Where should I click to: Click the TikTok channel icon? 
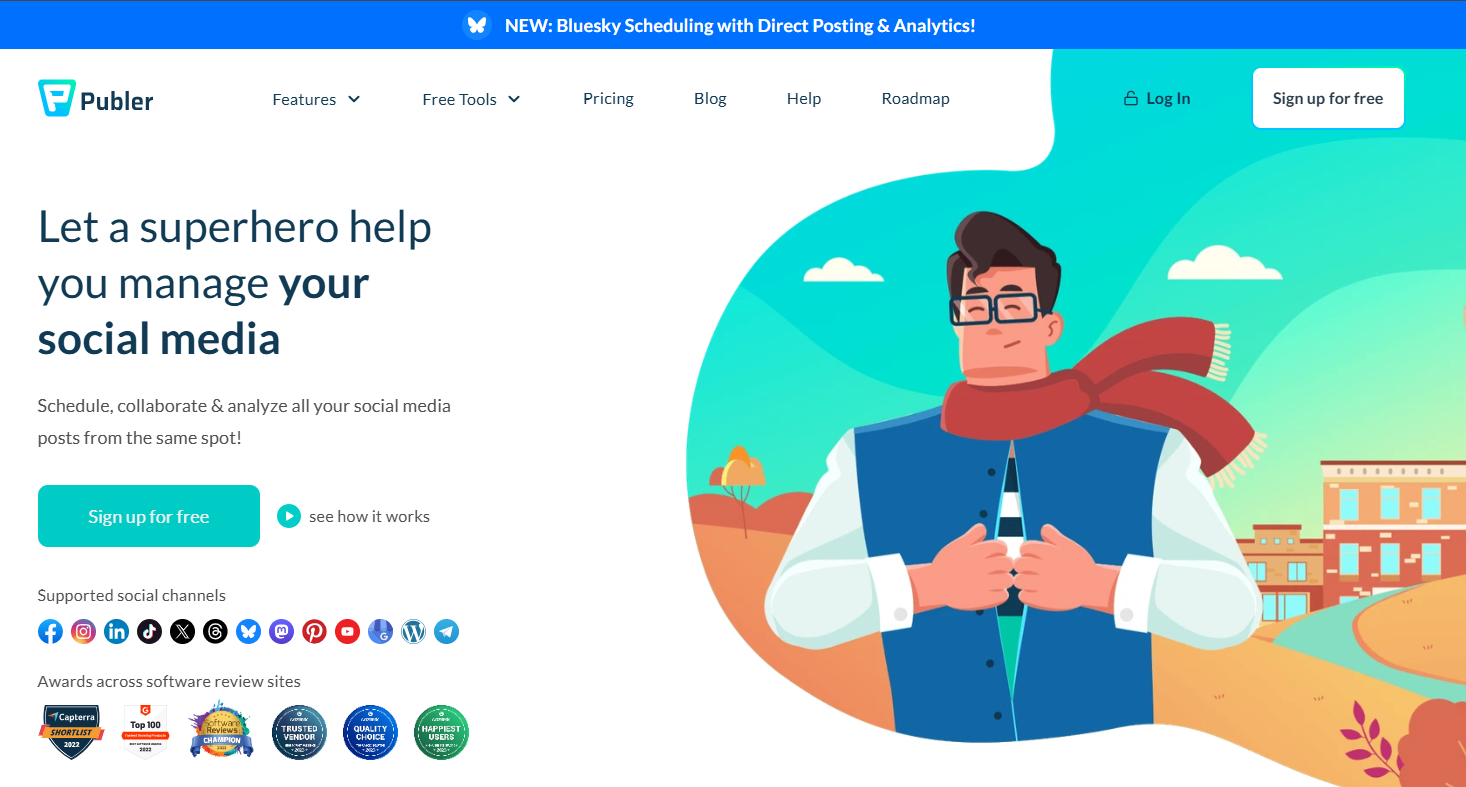[x=149, y=632]
